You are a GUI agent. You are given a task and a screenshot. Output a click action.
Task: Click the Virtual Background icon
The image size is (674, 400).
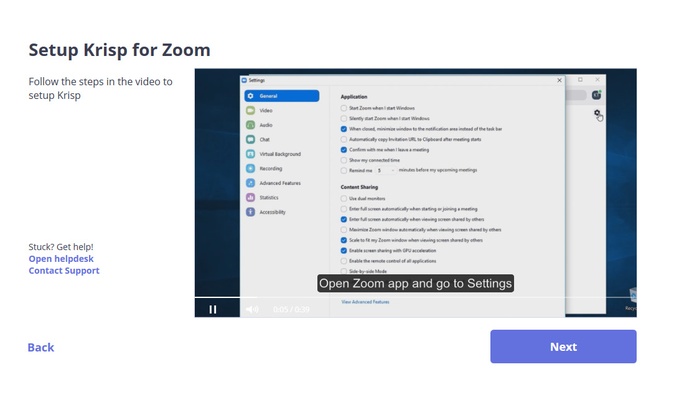(251, 154)
